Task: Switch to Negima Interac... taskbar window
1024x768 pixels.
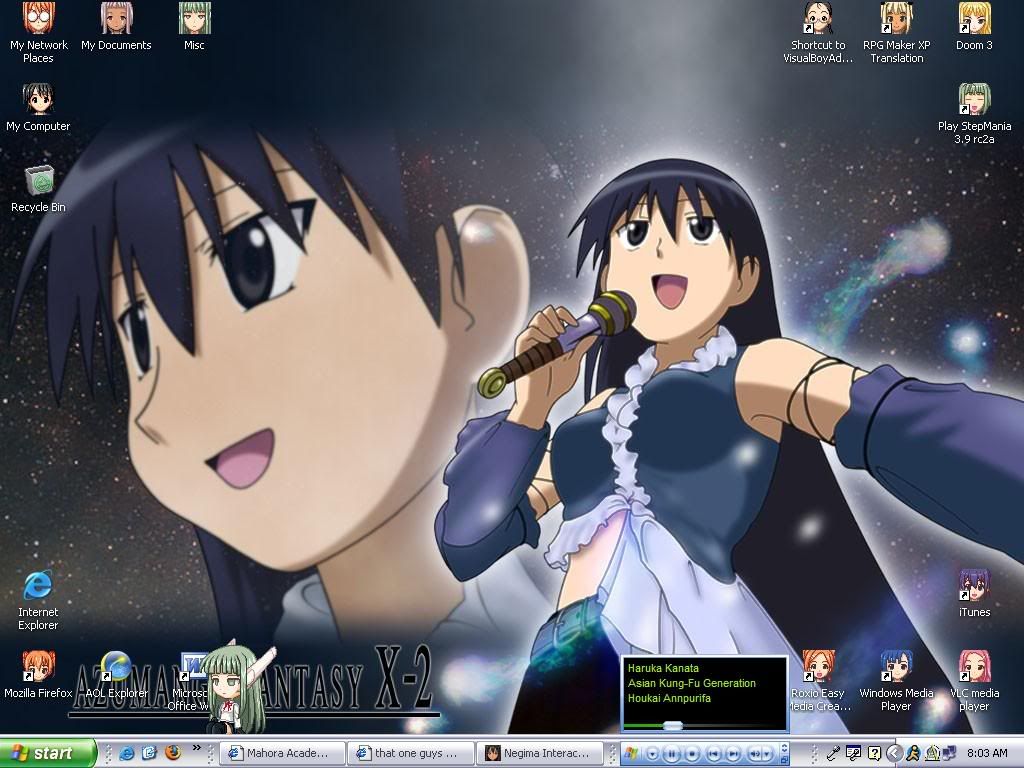Action: click(x=540, y=753)
